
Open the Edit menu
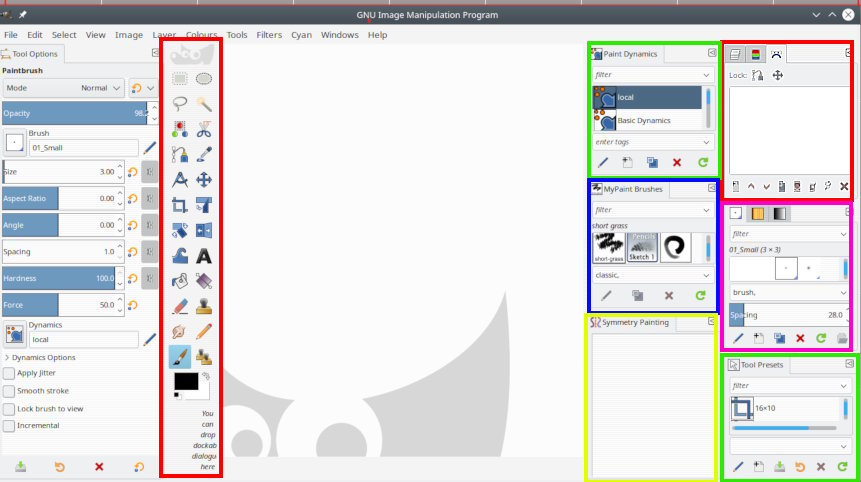(x=35, y=35)
